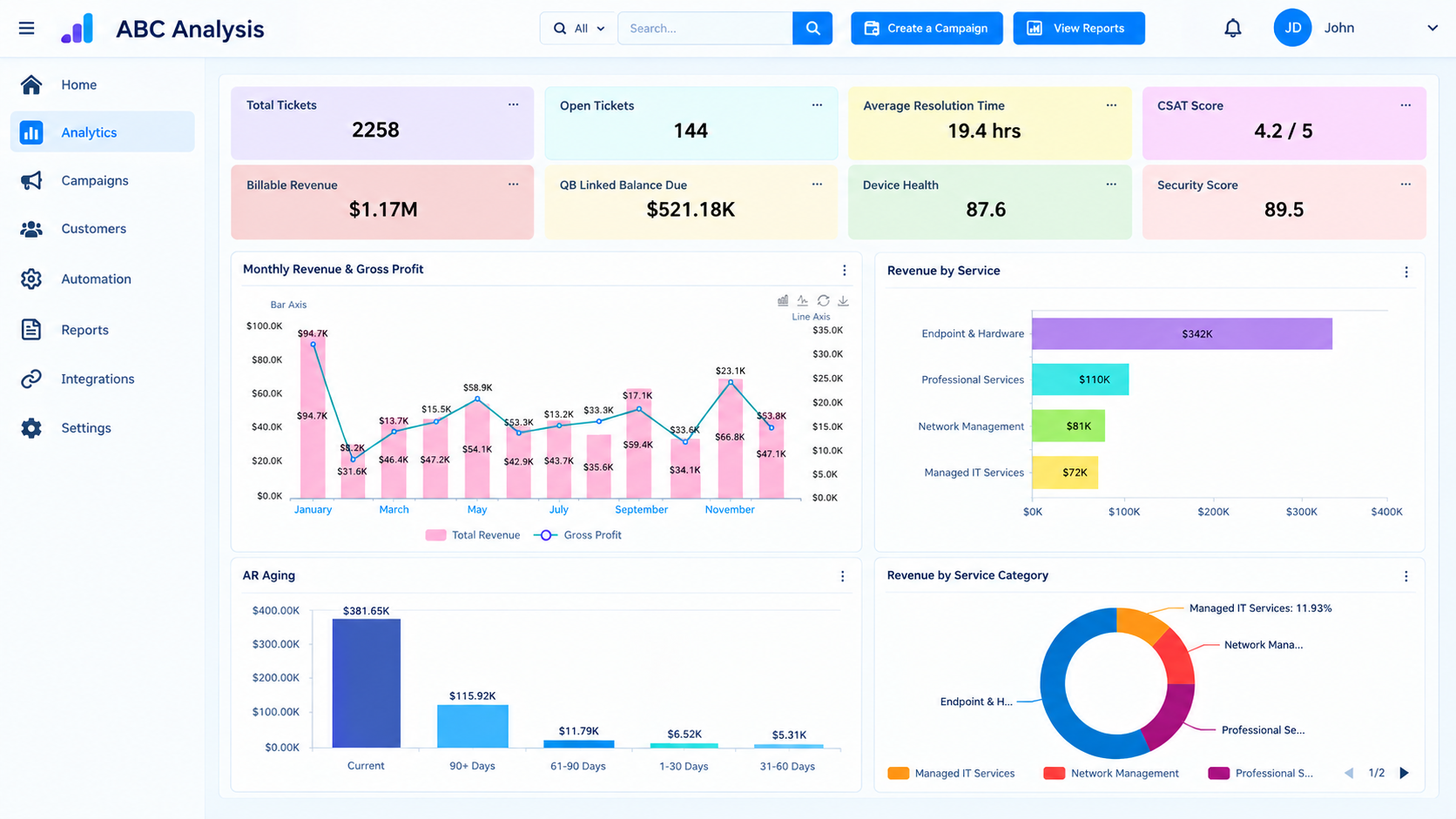The height and width of the screenshot is (819, 1456).
Task: Click the Integrations link icon
Action: [31, 379]
